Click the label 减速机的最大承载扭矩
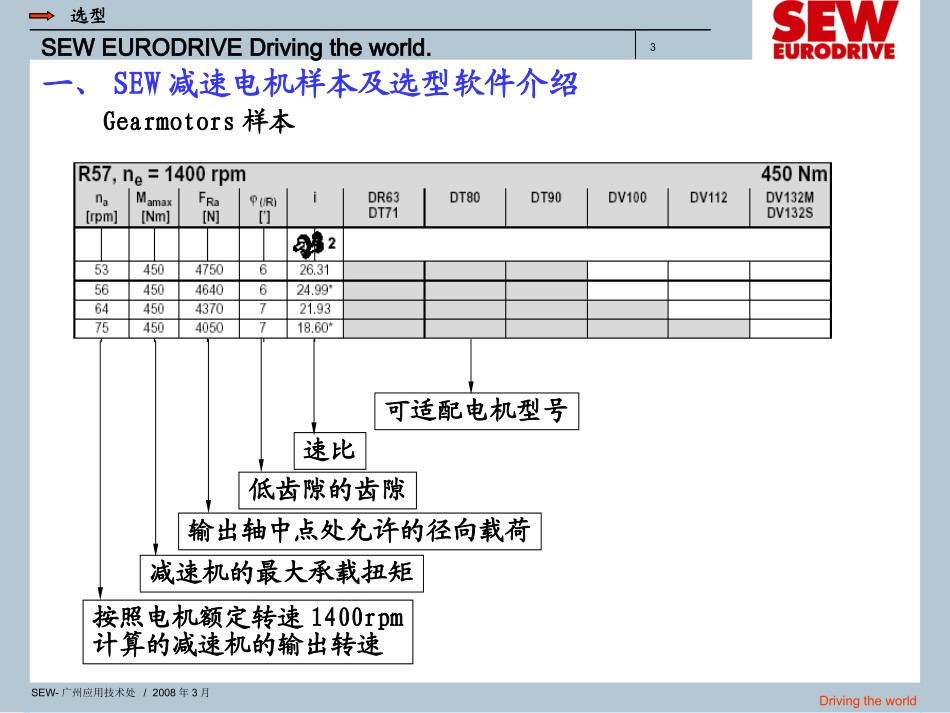 pos(282,573)
